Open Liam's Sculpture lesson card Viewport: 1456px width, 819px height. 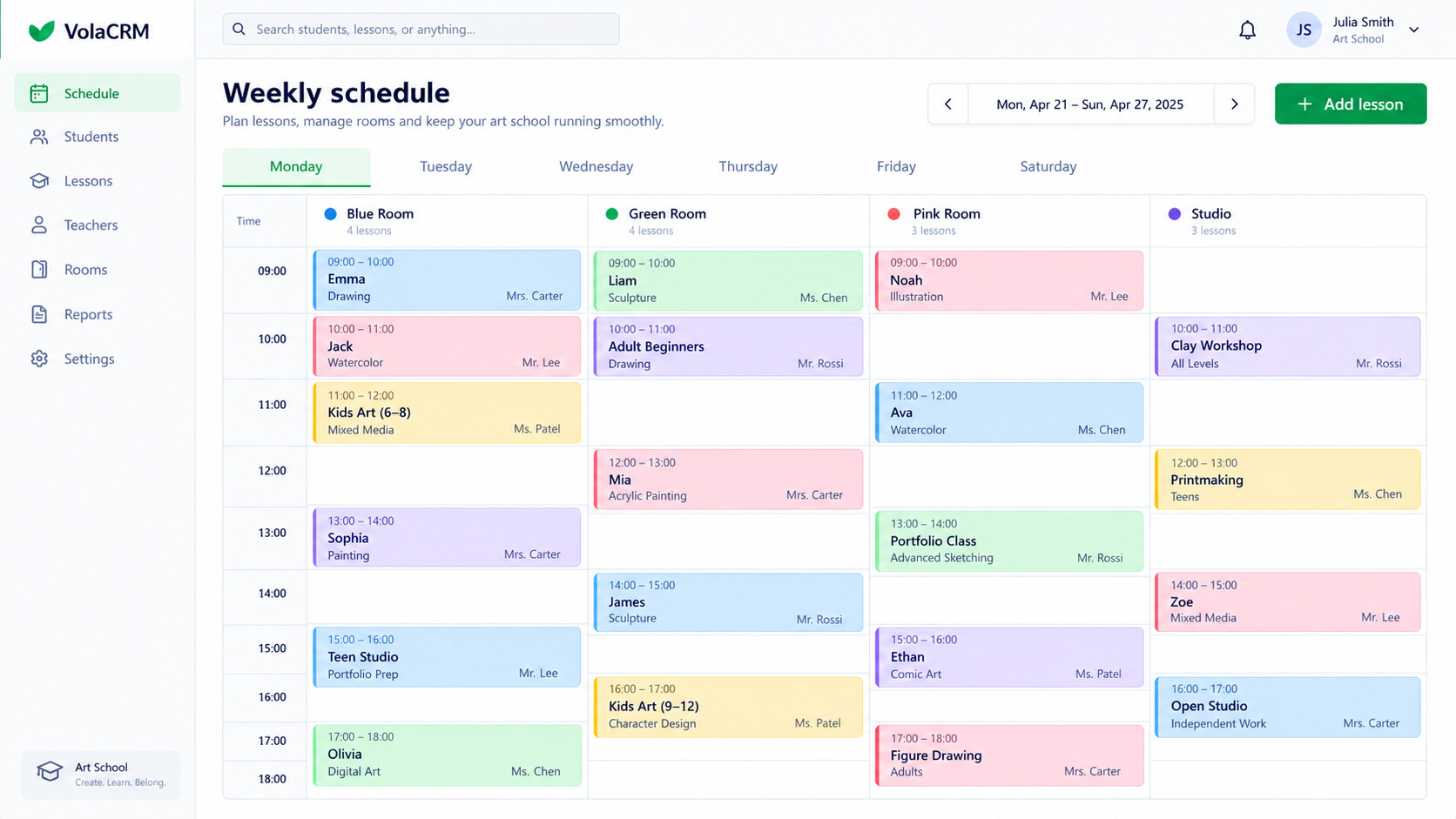coord(728,281)
